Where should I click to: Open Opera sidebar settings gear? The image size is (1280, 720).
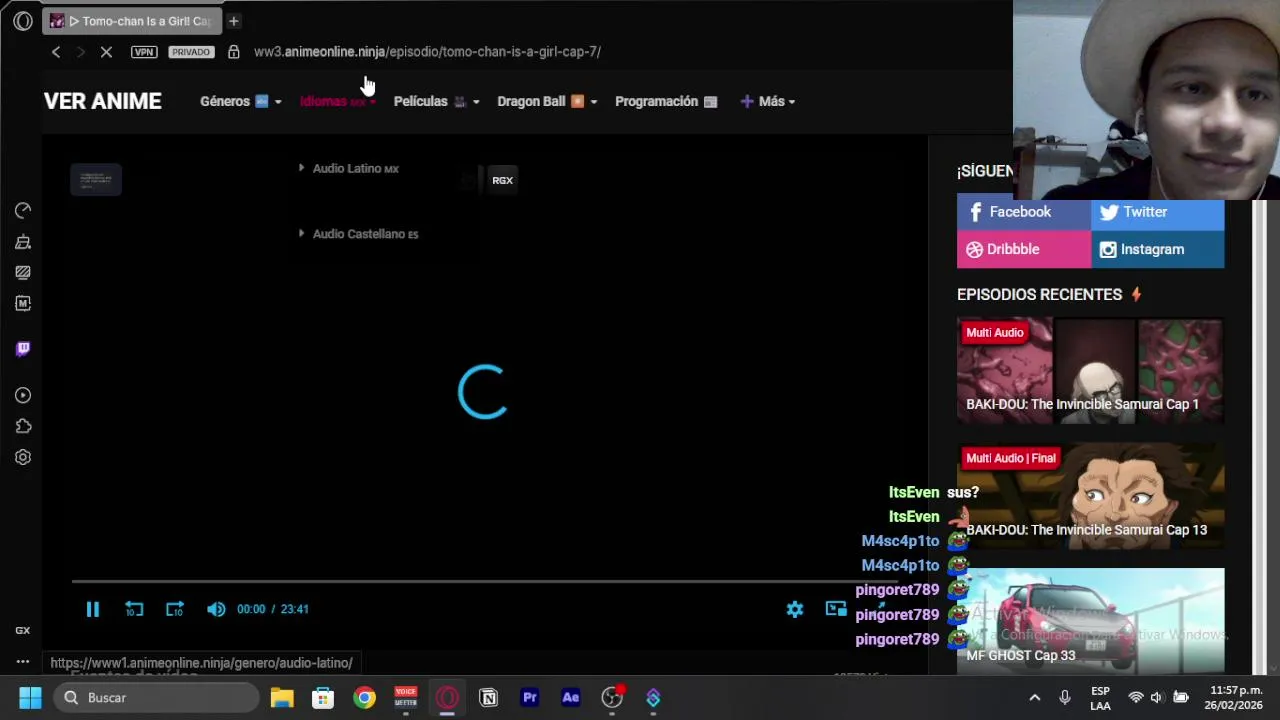[23, 457]
